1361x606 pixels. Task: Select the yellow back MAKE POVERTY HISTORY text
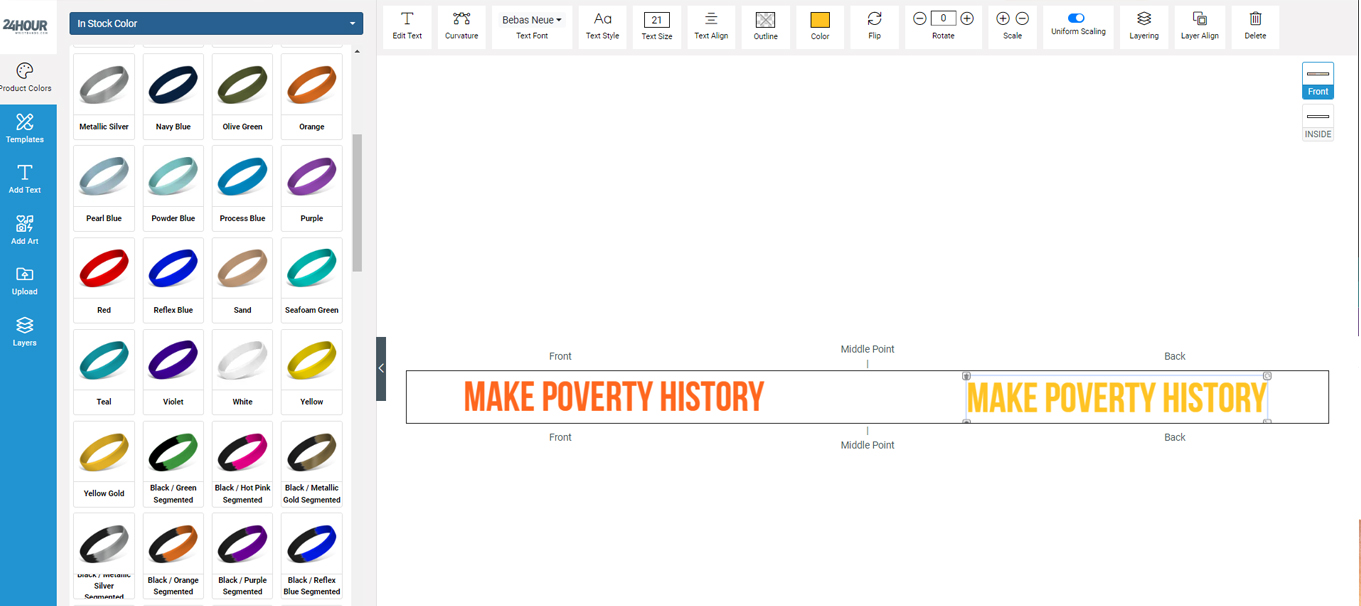point(1116,398)
